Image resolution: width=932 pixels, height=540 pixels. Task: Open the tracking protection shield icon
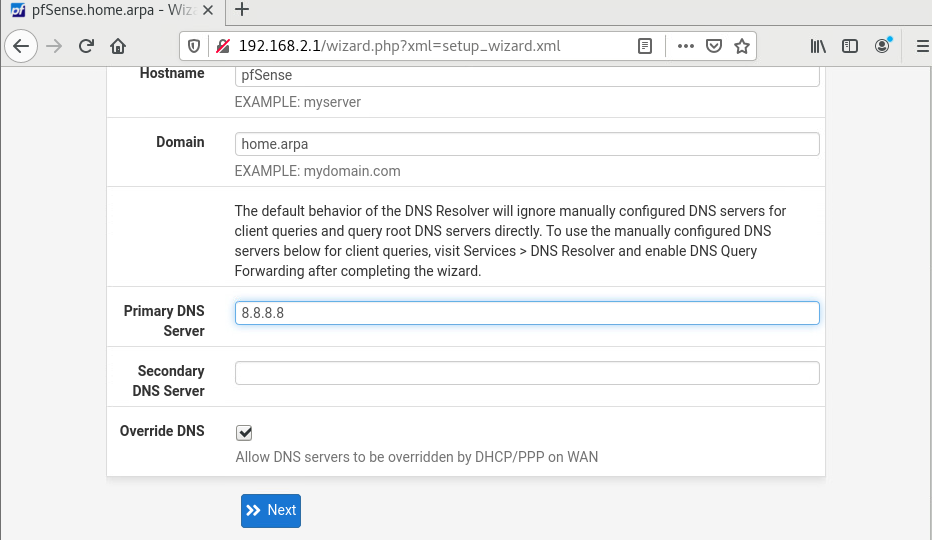(194, 46)
